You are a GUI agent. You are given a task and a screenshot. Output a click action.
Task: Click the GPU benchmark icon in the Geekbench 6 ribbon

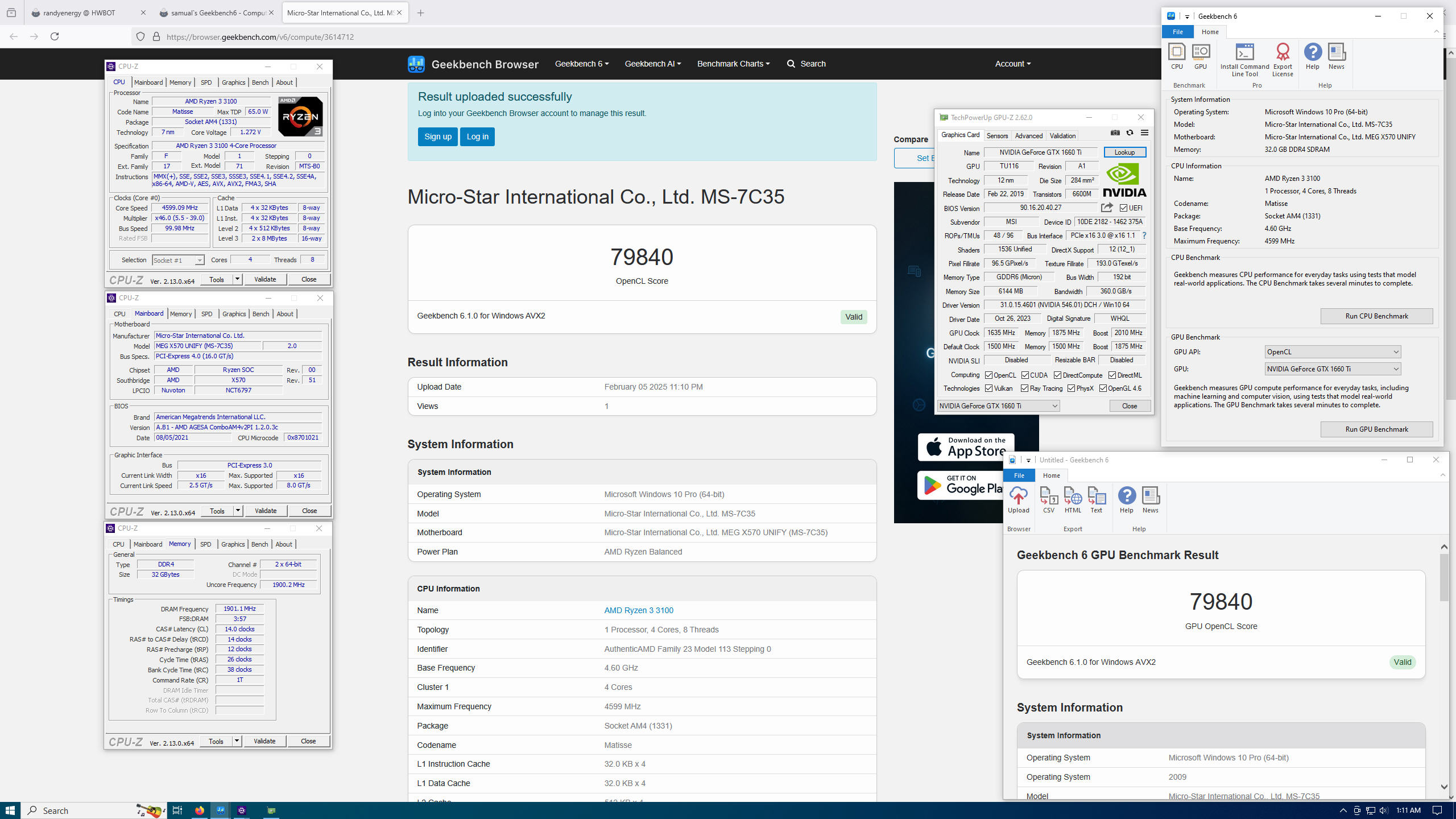1200,56
